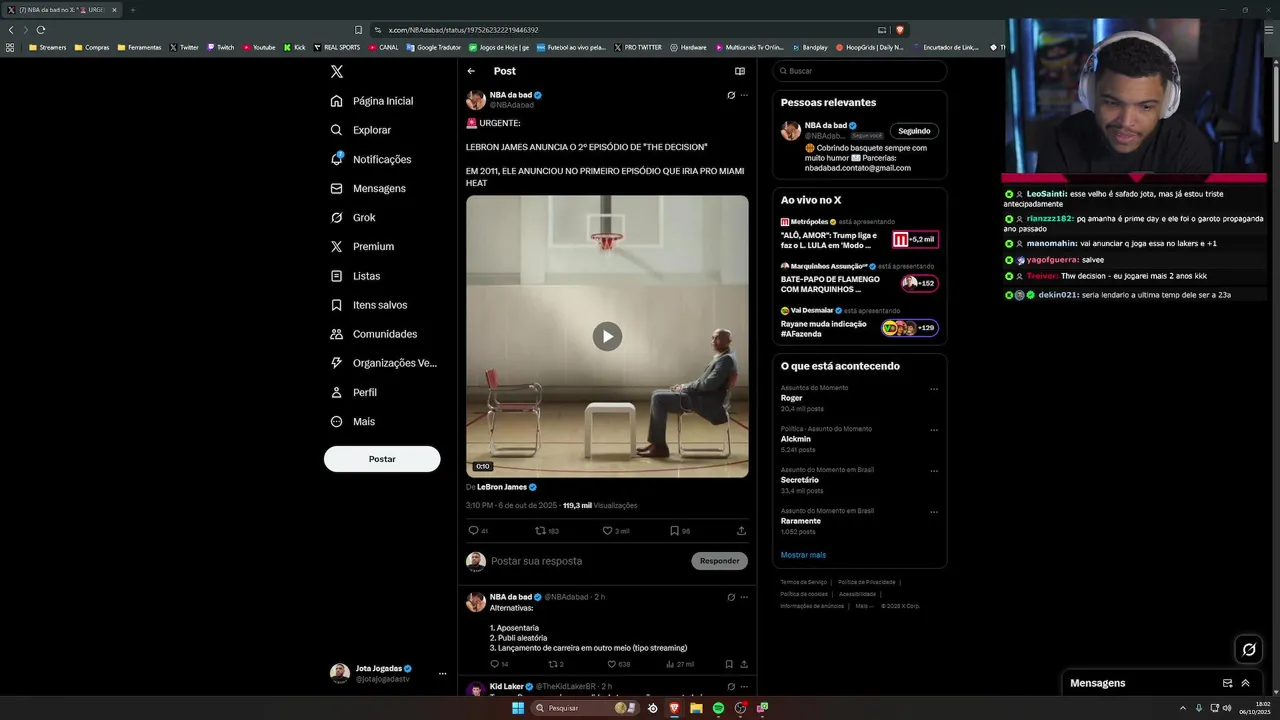The height and width of the screenshot is (720, 1280).
Task: Open Premium in sidebar
Action: click(x=362, y=246)
